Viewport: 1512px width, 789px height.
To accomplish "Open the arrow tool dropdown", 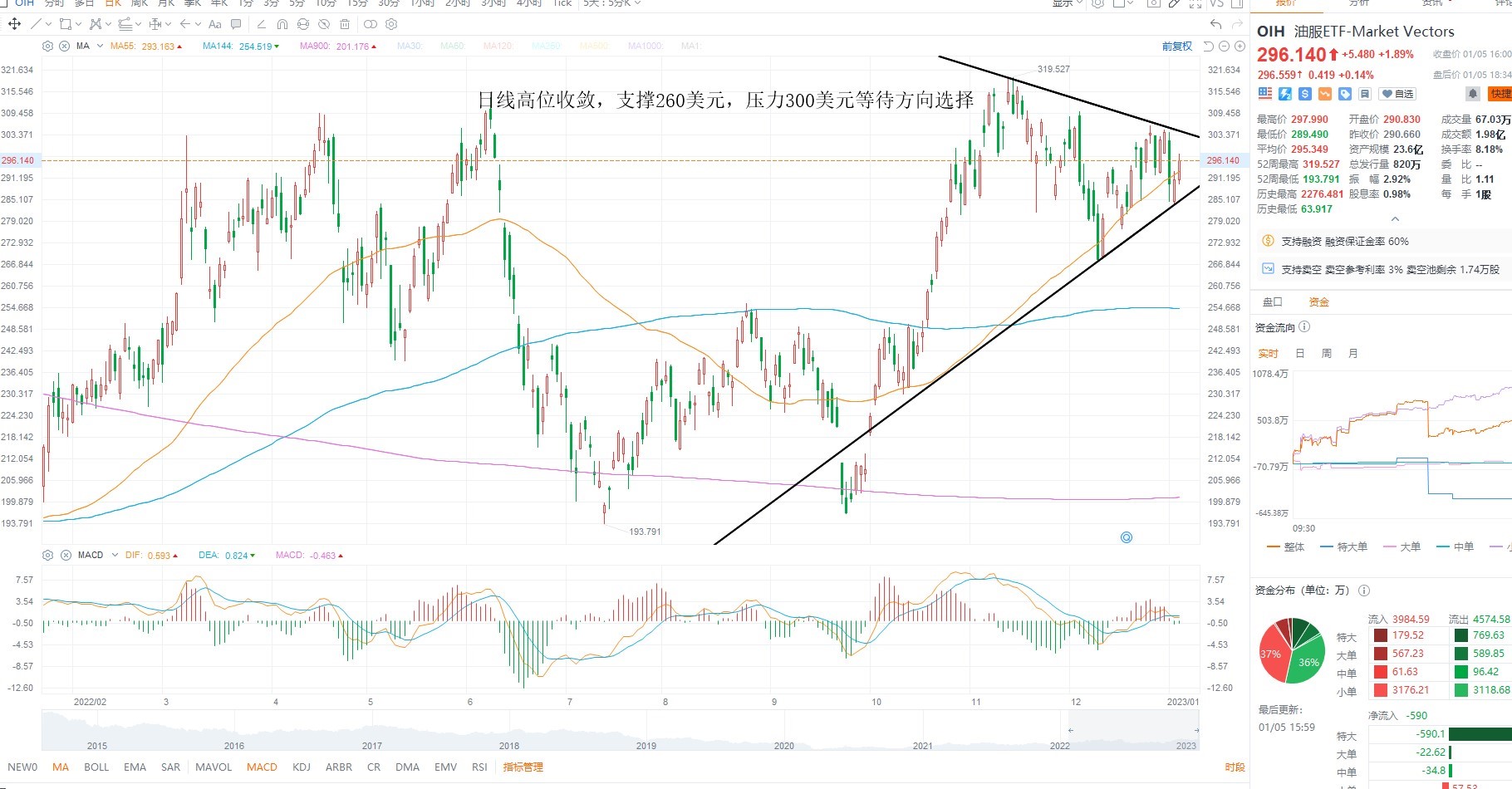I will tap(198, 24).
